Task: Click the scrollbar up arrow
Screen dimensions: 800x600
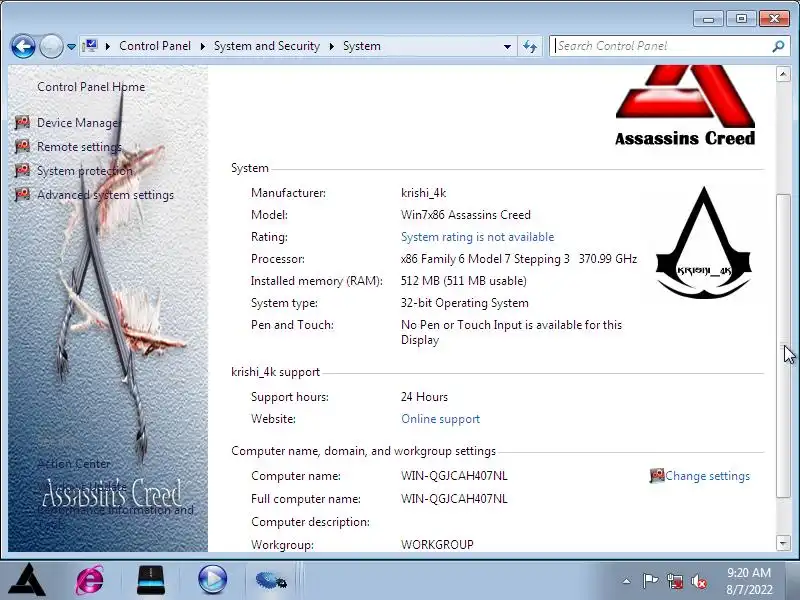Action: tap(783, 74)
